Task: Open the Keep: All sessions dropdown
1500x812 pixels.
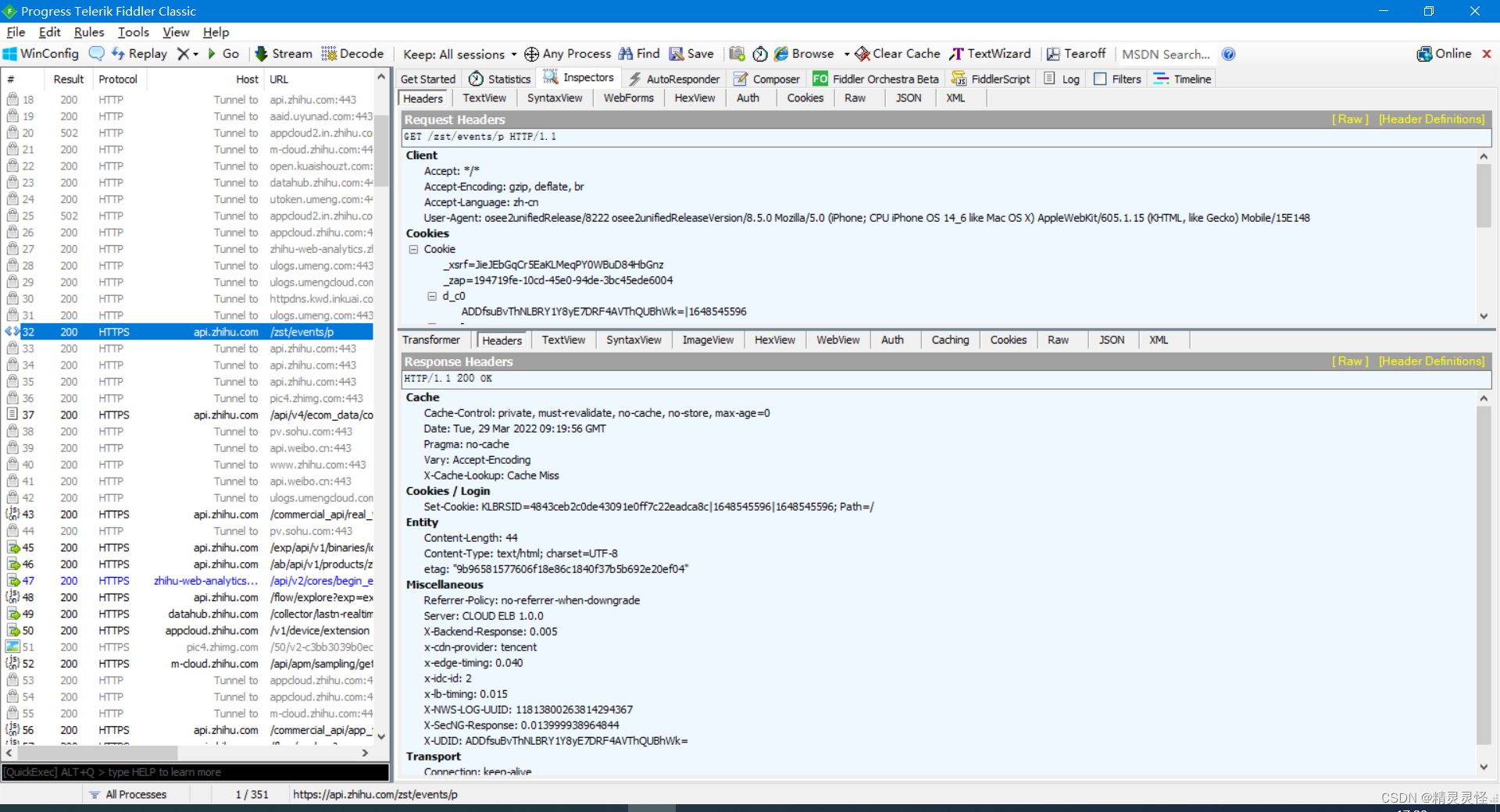Action: tap(459, 54)
